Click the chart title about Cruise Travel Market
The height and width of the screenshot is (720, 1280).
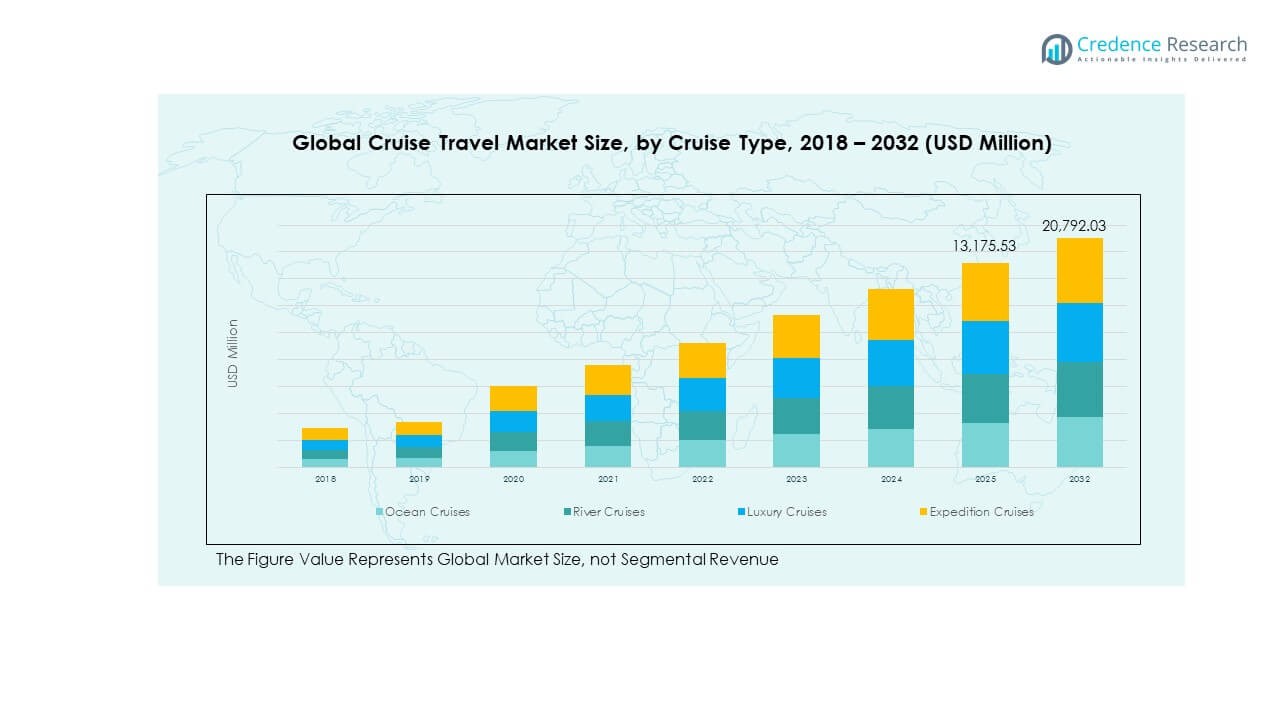(671, 143)
